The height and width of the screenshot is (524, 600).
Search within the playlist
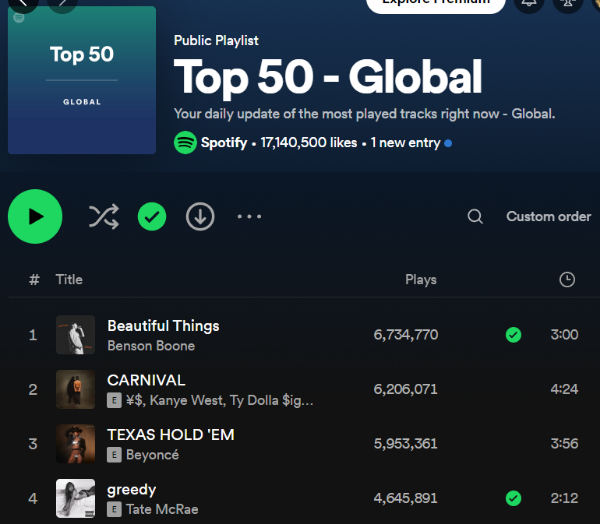[475, 217]
